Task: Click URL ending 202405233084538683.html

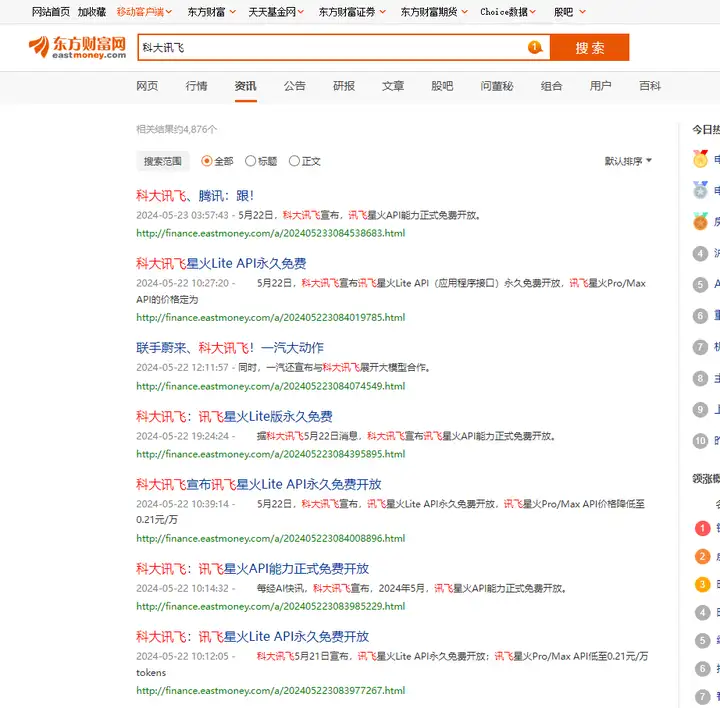Action: click(271, 233)
